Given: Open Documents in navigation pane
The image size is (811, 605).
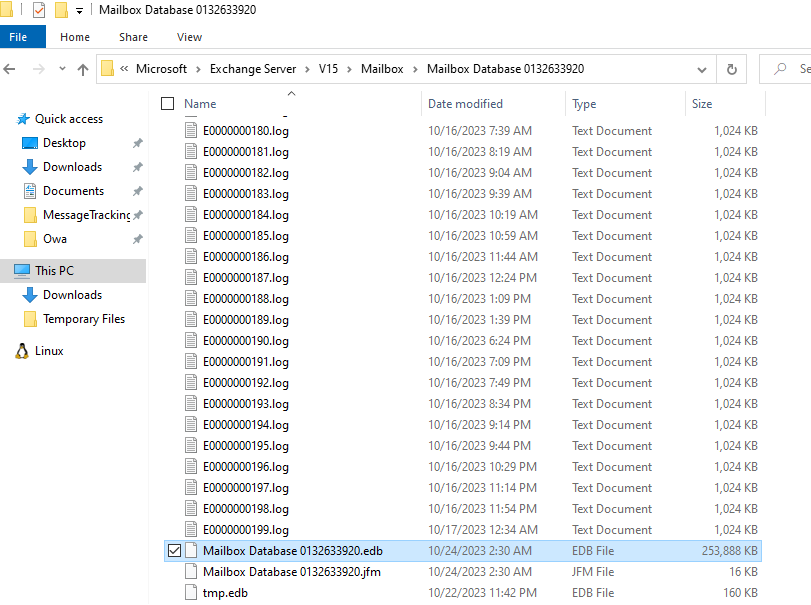Looking at the screenshot, I should coord(73,191).
